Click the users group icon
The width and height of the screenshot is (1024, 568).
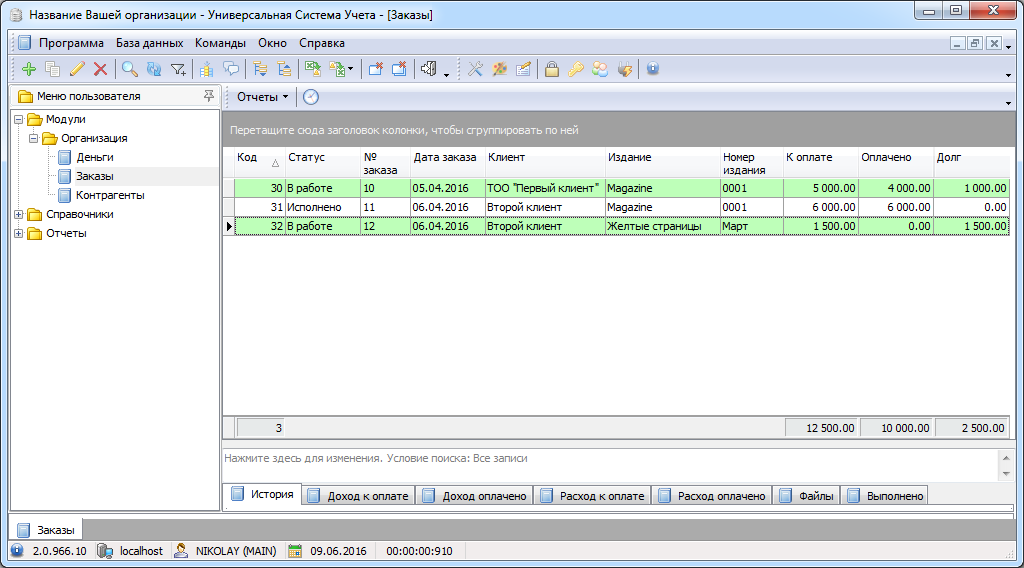tap(600, 69)
